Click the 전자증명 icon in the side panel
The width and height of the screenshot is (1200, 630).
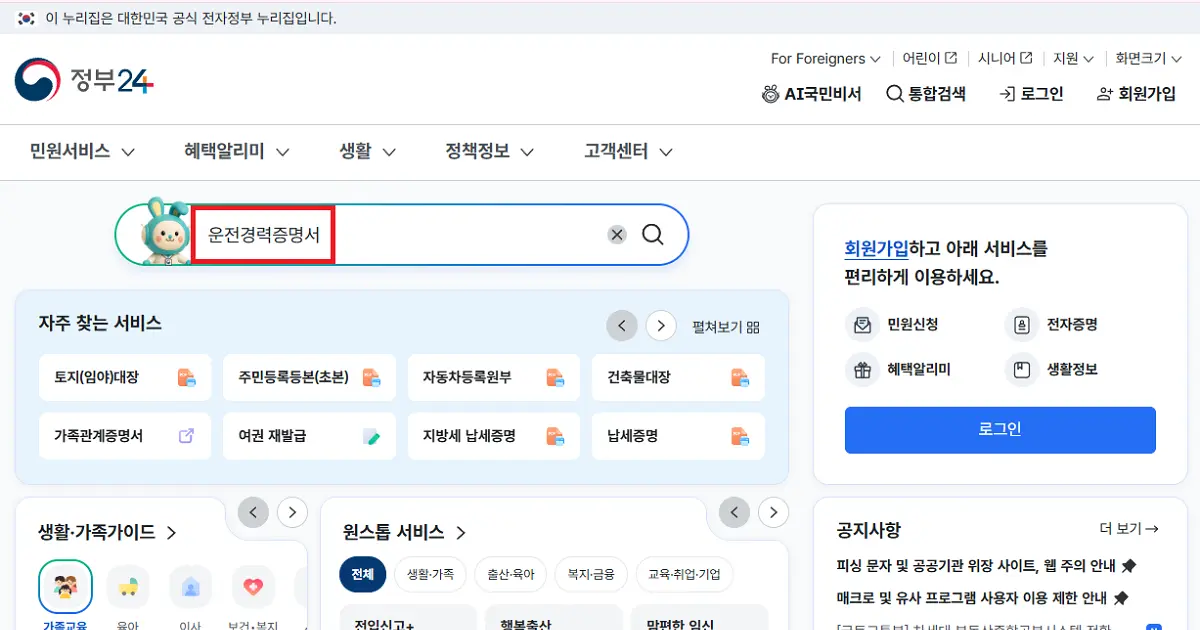1021,325
